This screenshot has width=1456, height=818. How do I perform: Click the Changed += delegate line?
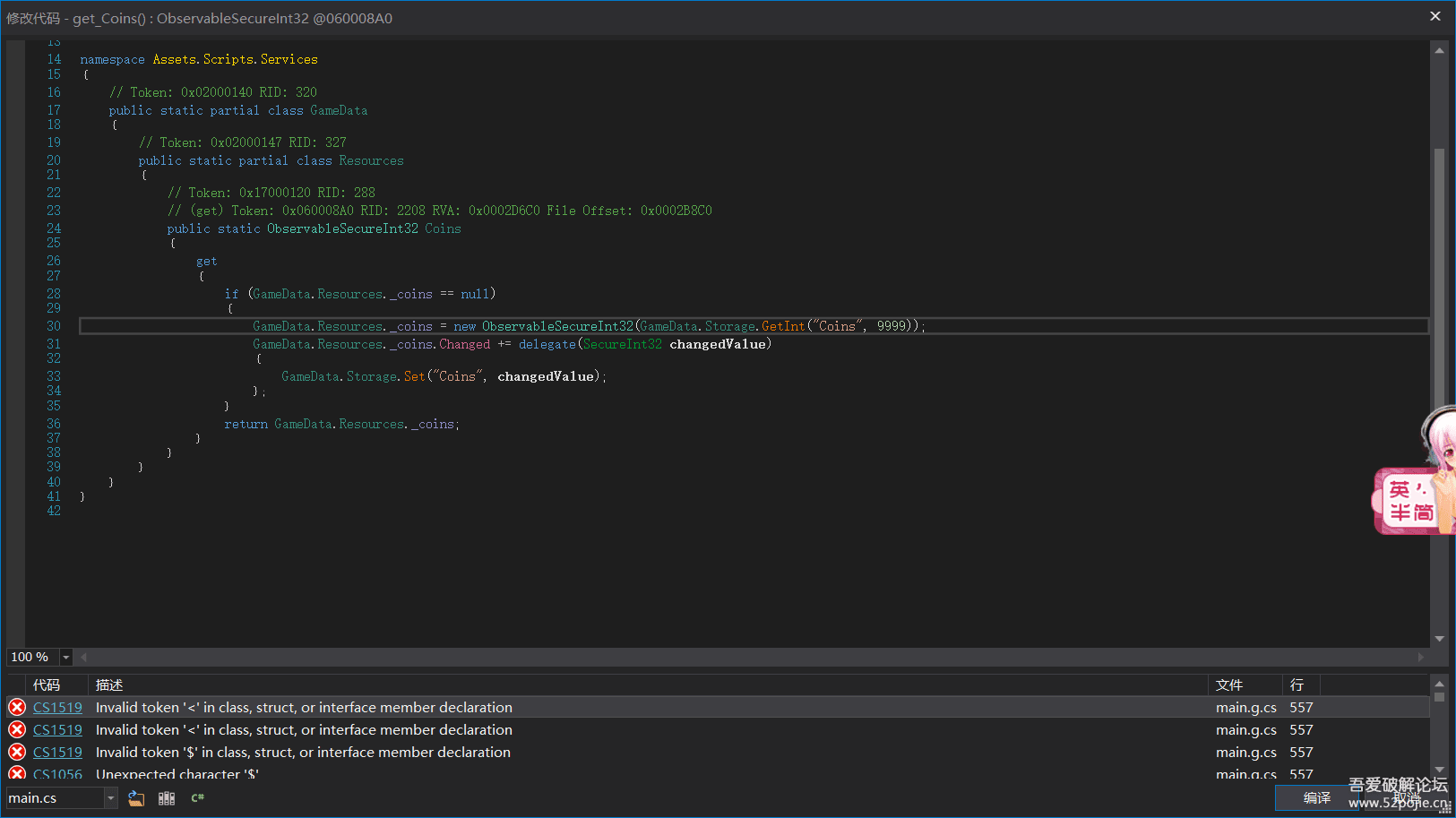click(x=512, y=344)
